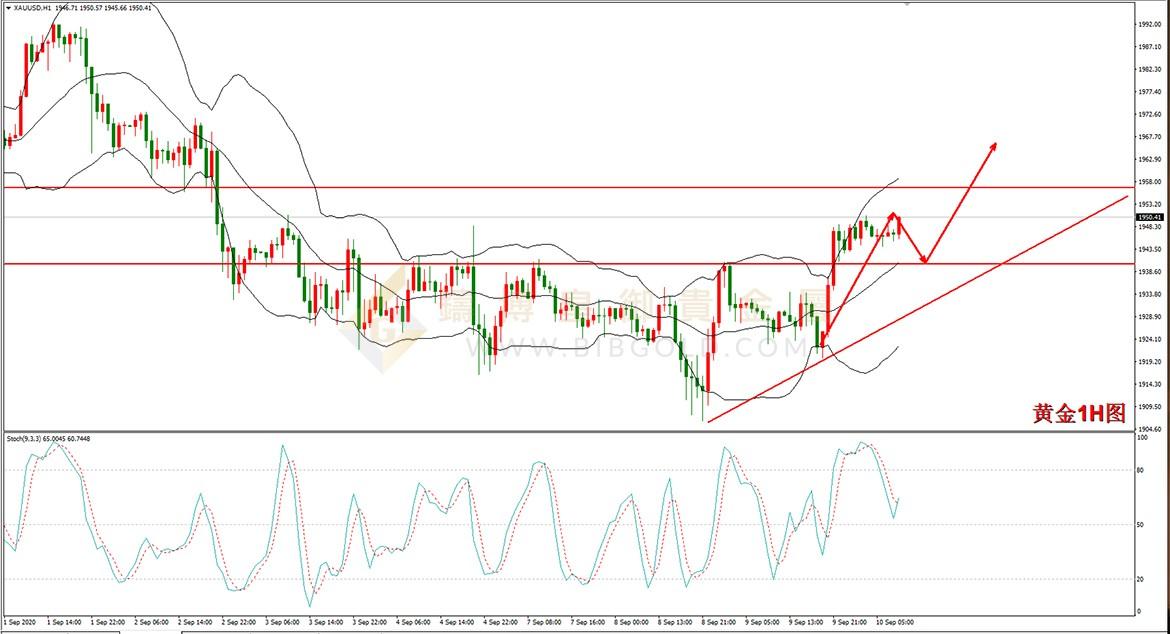The image size is (1170, 634).
Task: Click the upward red forecast arrow tip
Action: point(995,144)
